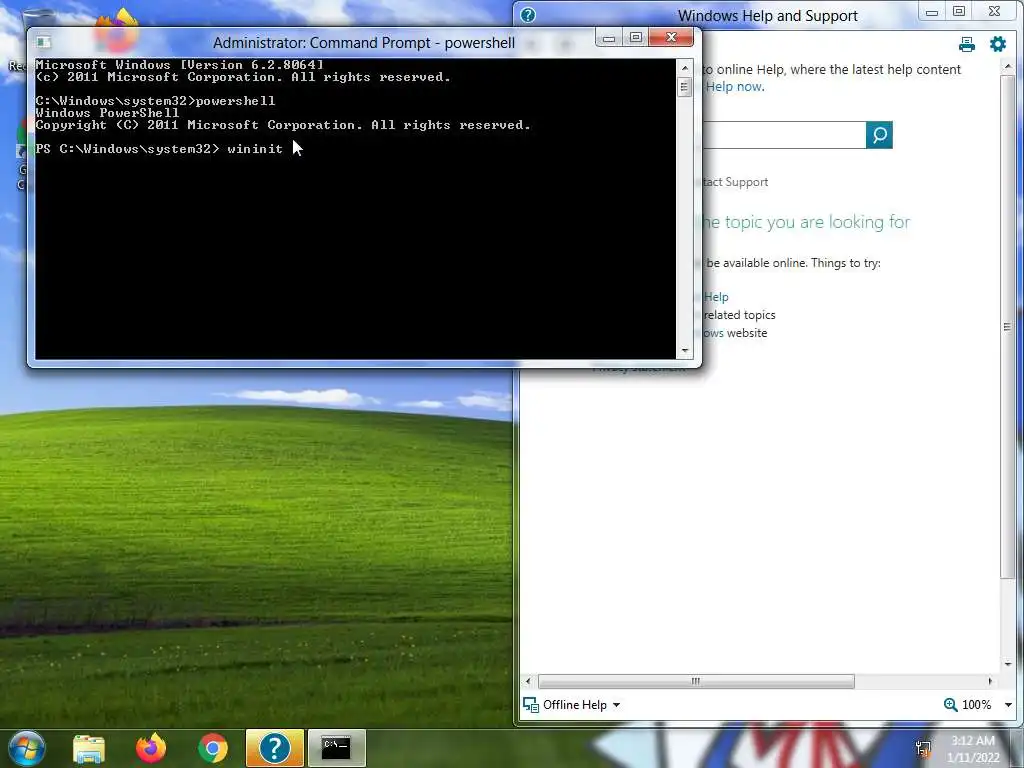Open Command Prompt system menu icon
Viewport: 1024px width, 768px height.
tap(44, 42)
